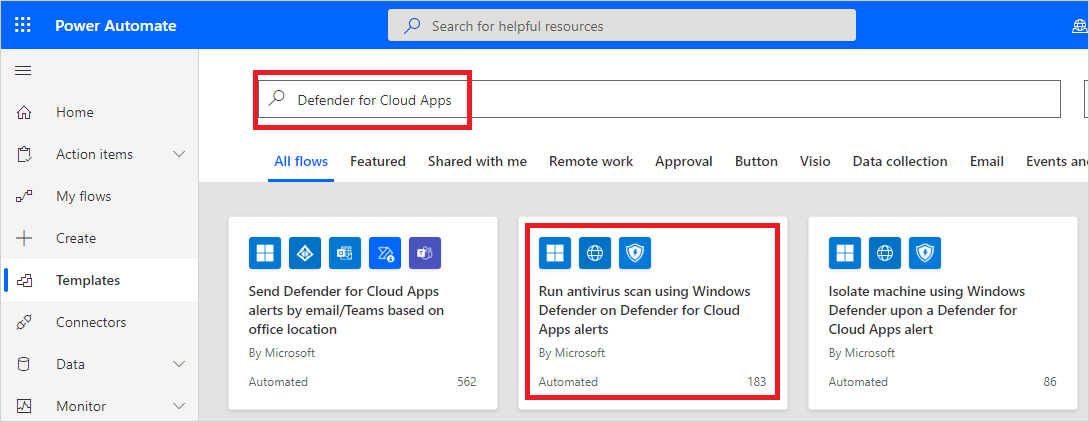Click shield icon on Run antivirus scan card

point(635,253)
